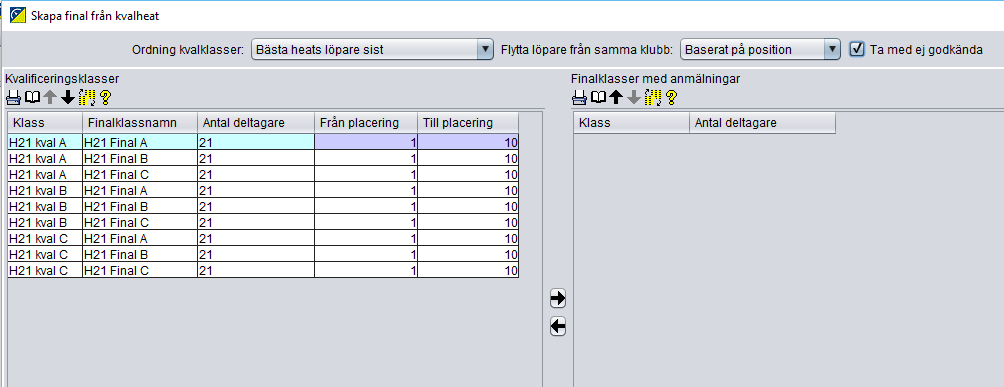Move up arrow in Finalklasser toolbar

615,97
